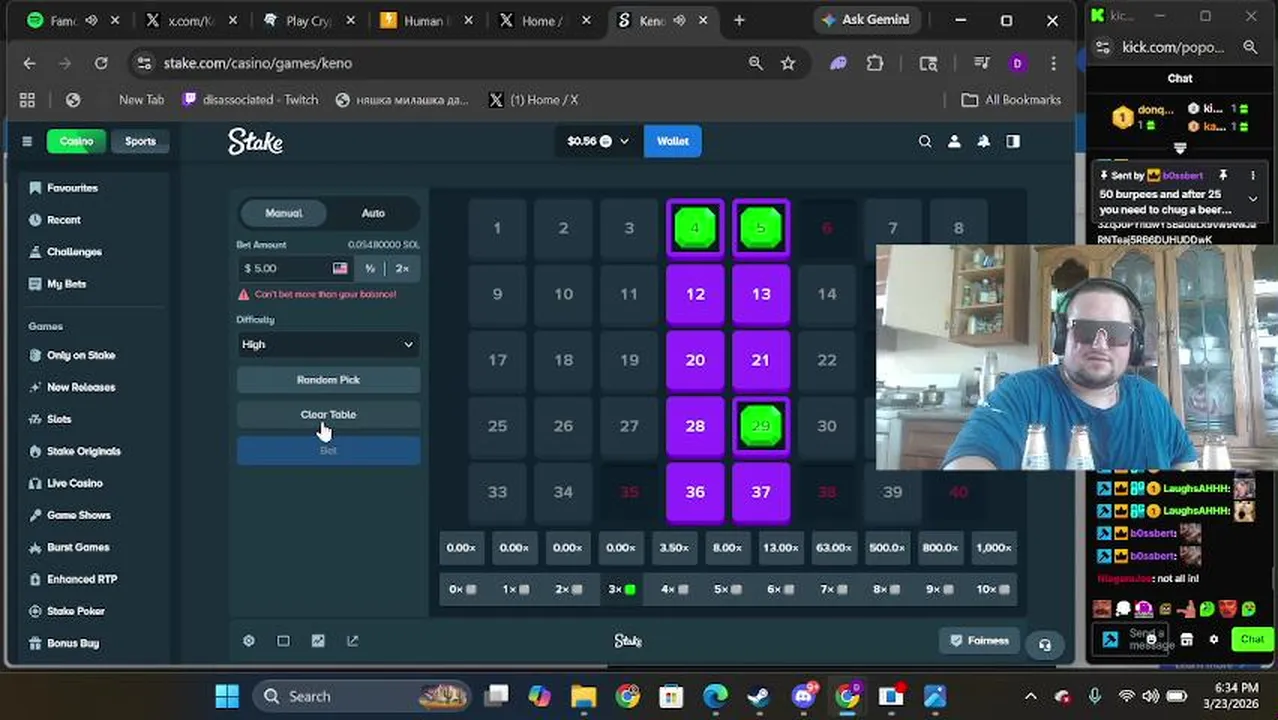Image resolution: width=1278 pixels, height=720 pixels.
Task: Open Live Casino in sidebar
Action: [x=75, y=483]
